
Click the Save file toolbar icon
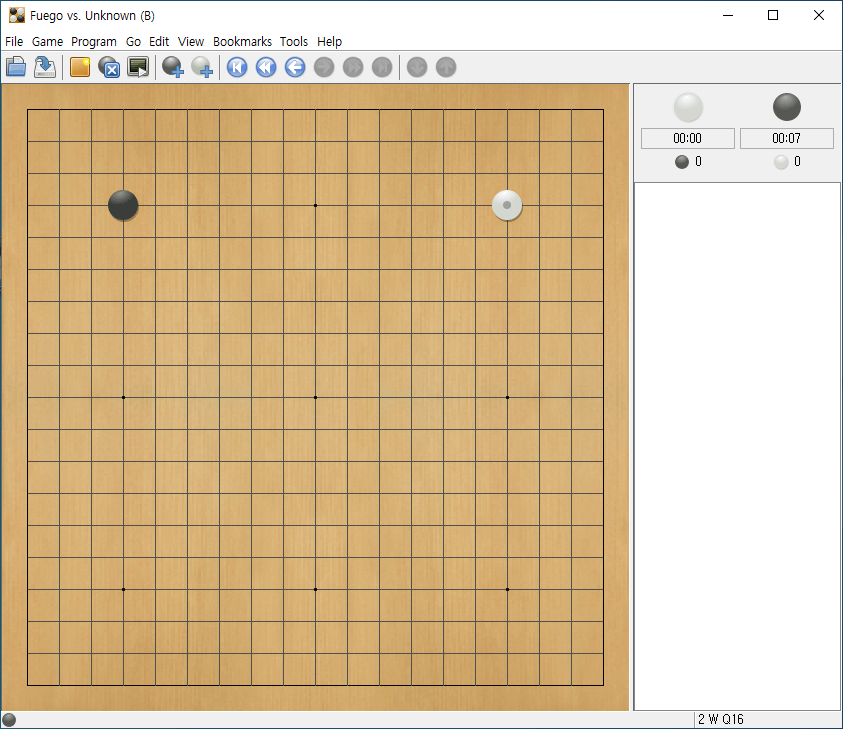pos(45,67)
